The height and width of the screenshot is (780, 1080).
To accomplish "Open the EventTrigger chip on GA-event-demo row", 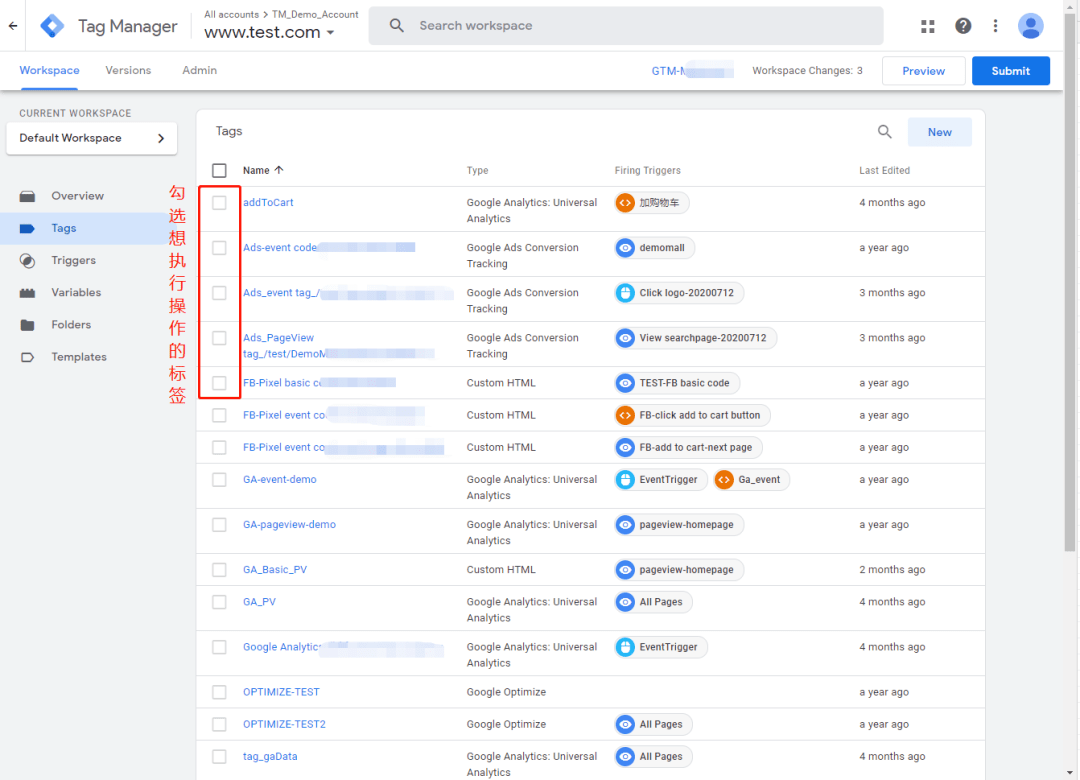I will point(661,480).
